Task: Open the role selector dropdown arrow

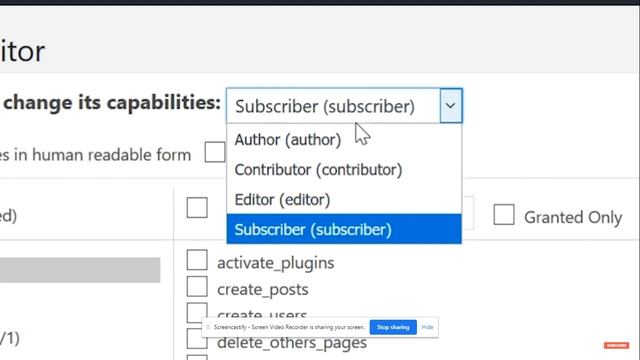Action: click(451, 106)
